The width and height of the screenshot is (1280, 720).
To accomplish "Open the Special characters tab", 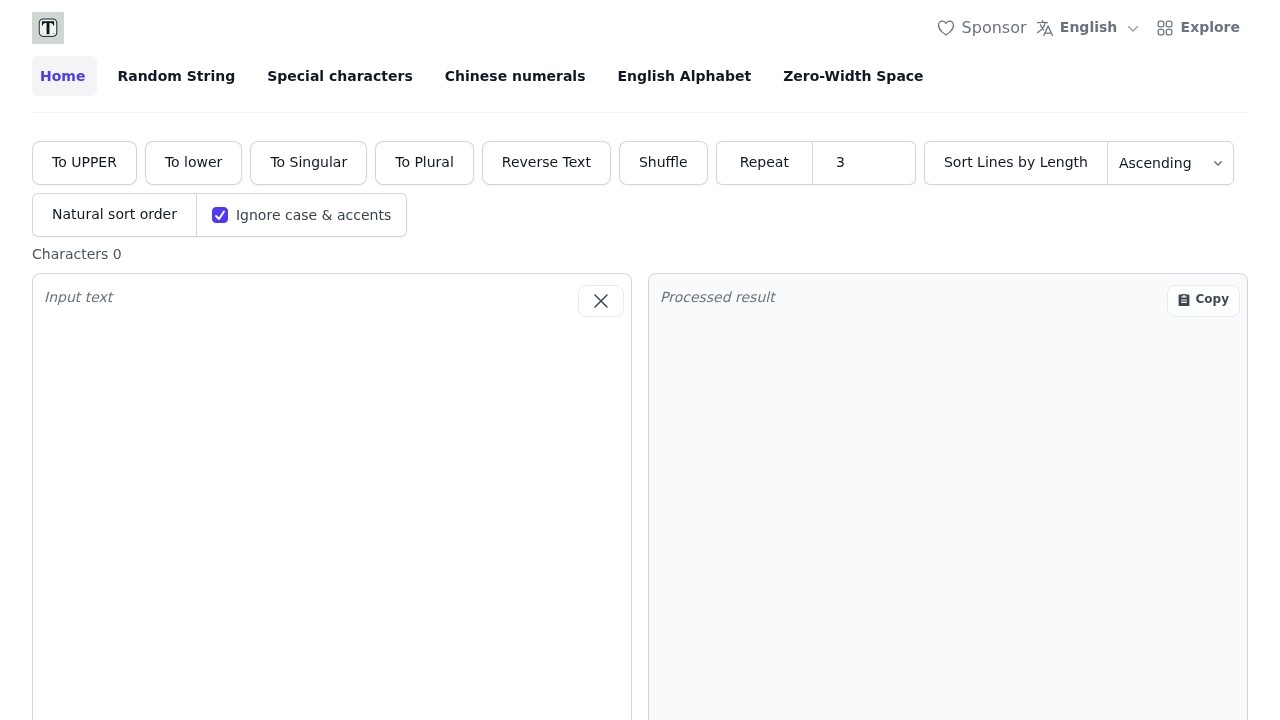I will tap(340, 76).
